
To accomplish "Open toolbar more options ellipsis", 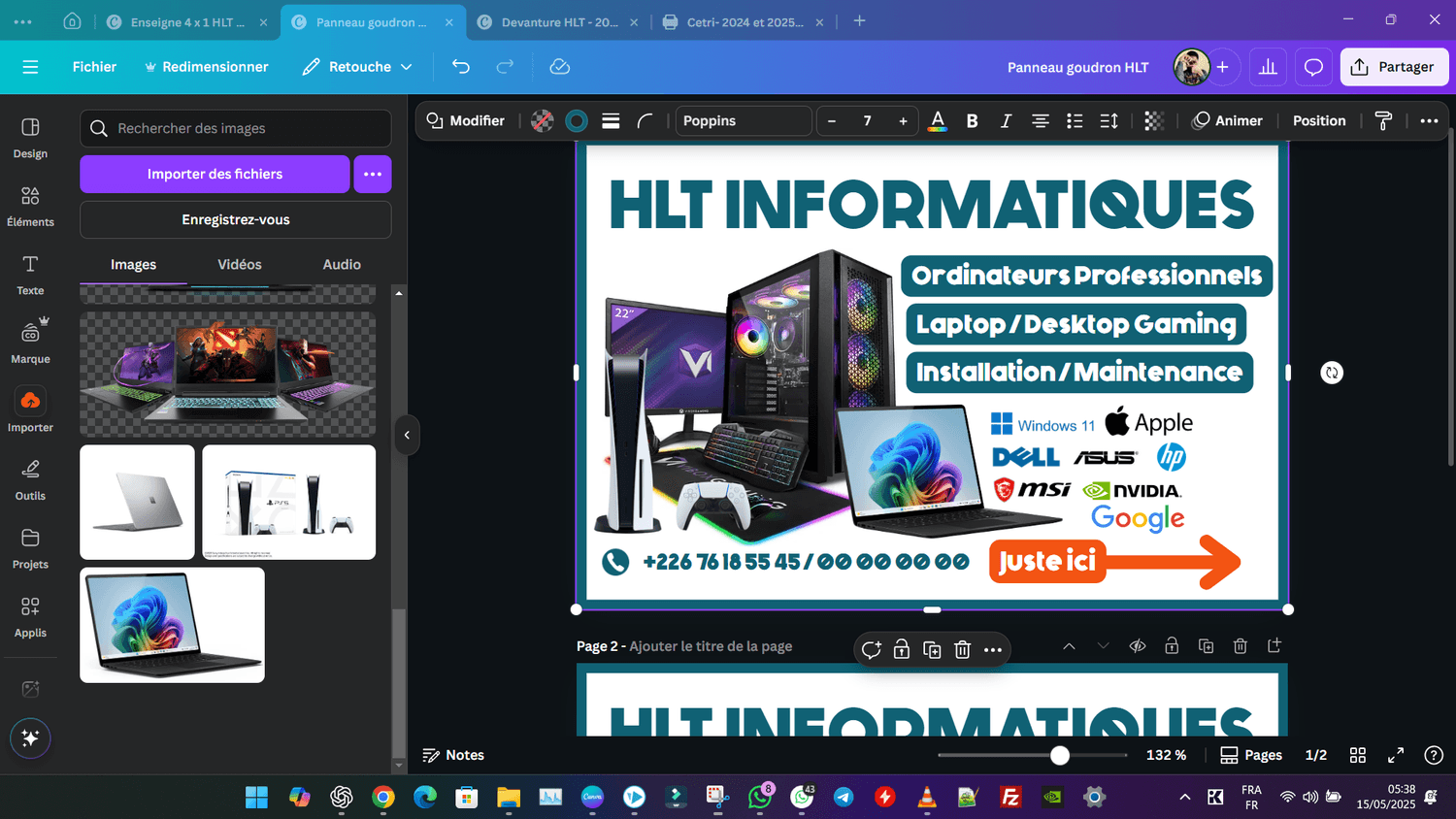I will point(1429,120).
